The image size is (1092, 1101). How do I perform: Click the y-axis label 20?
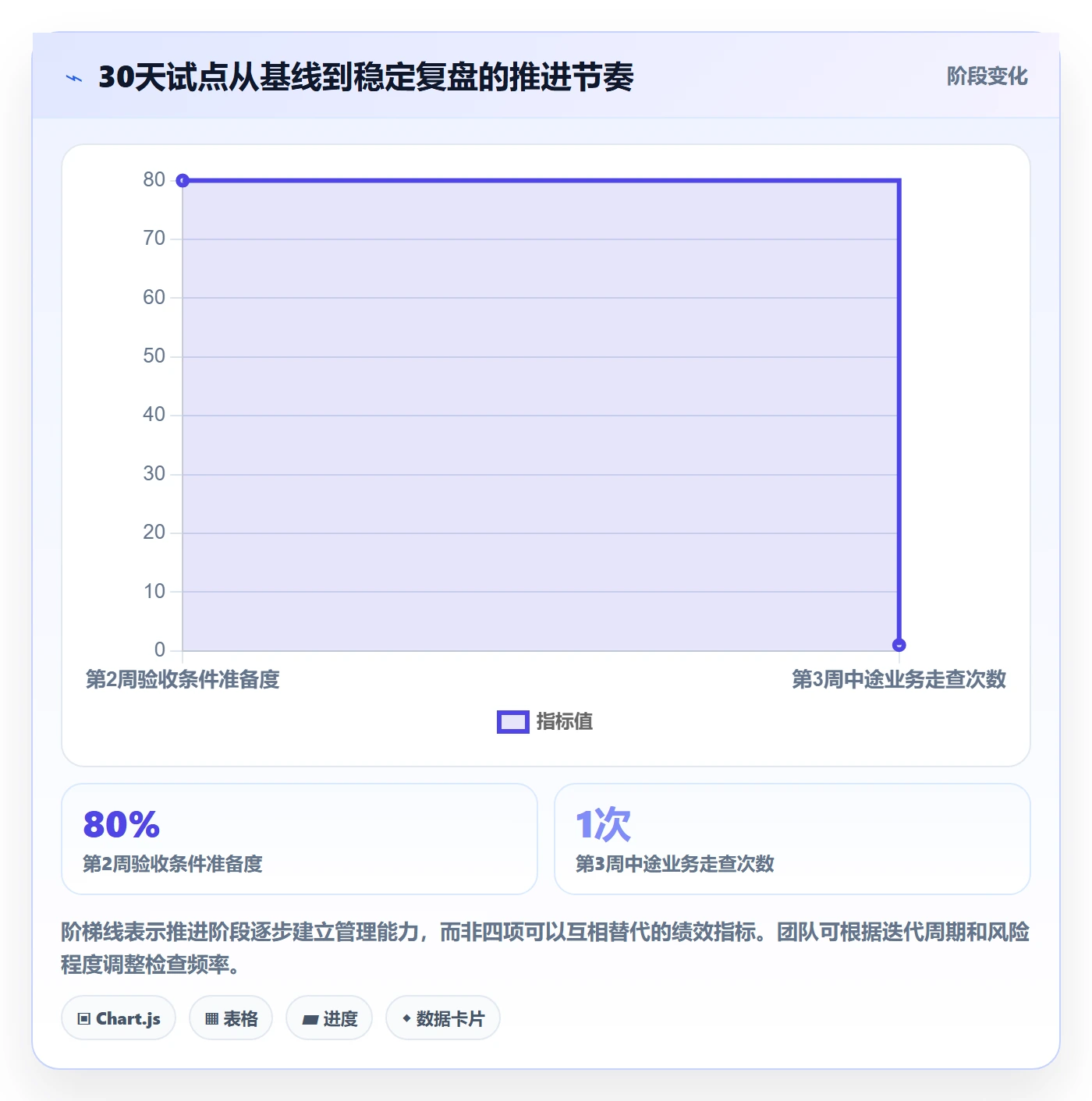[154, 533]
